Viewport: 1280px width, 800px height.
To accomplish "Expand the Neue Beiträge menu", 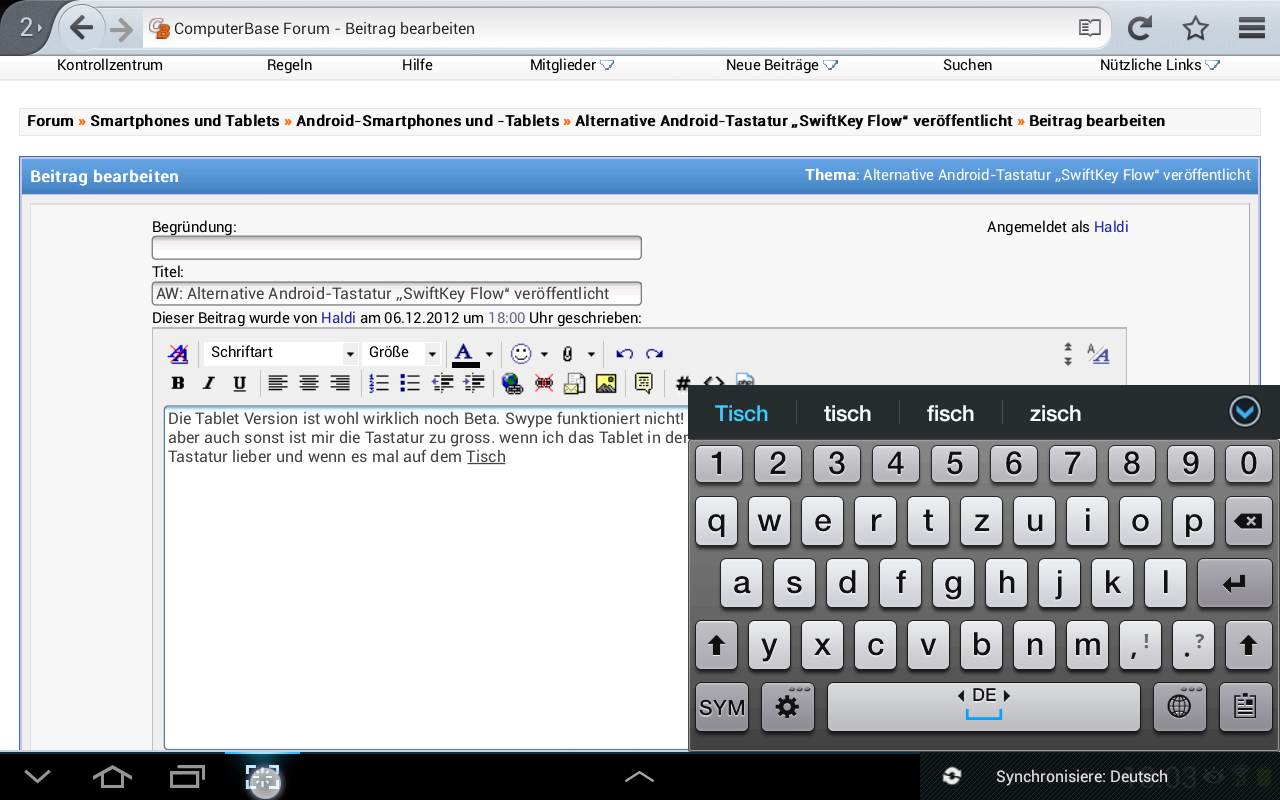I will [x=782, y=65].
